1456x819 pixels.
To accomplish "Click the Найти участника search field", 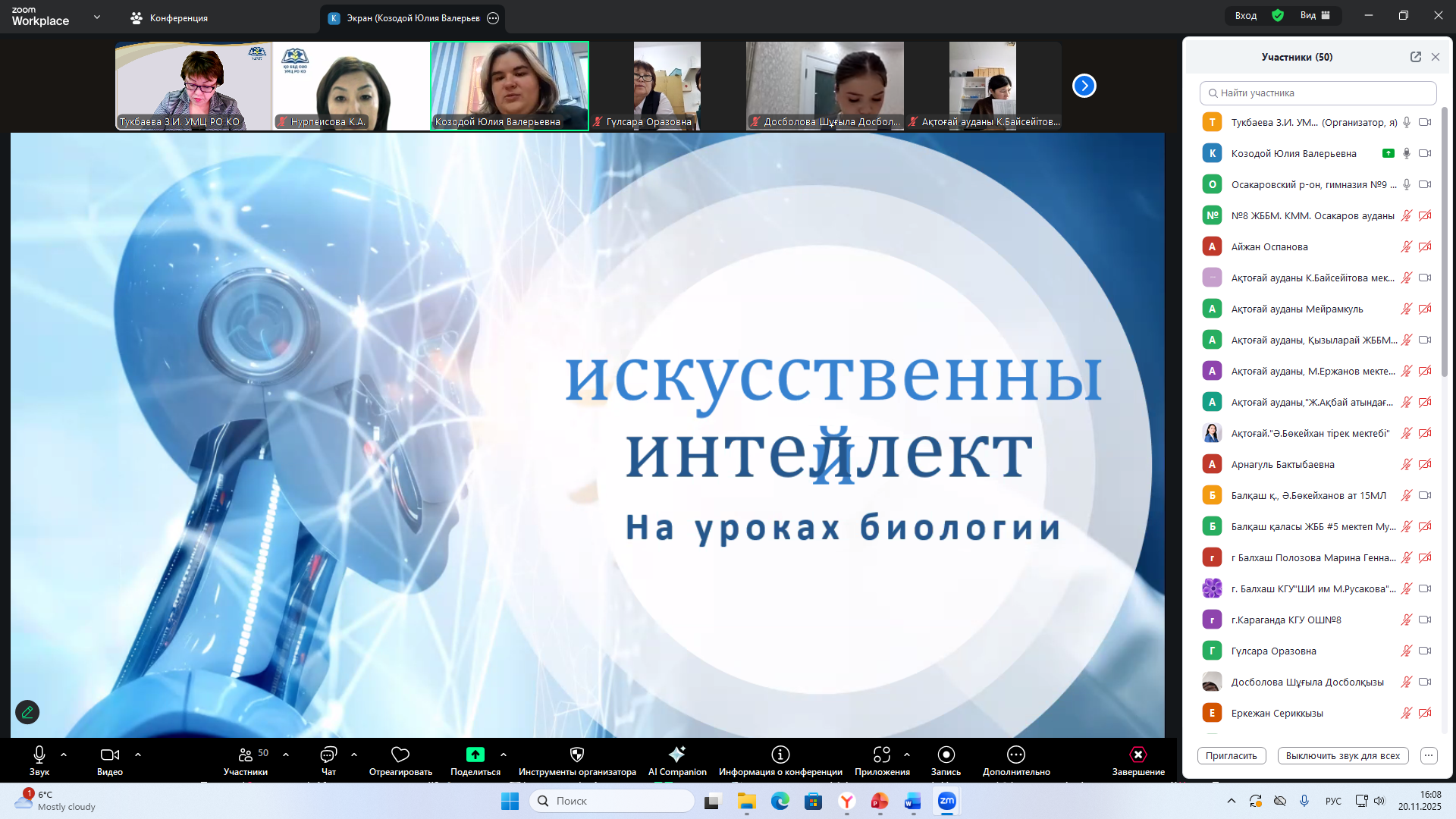I will [x=1318, y=93].
